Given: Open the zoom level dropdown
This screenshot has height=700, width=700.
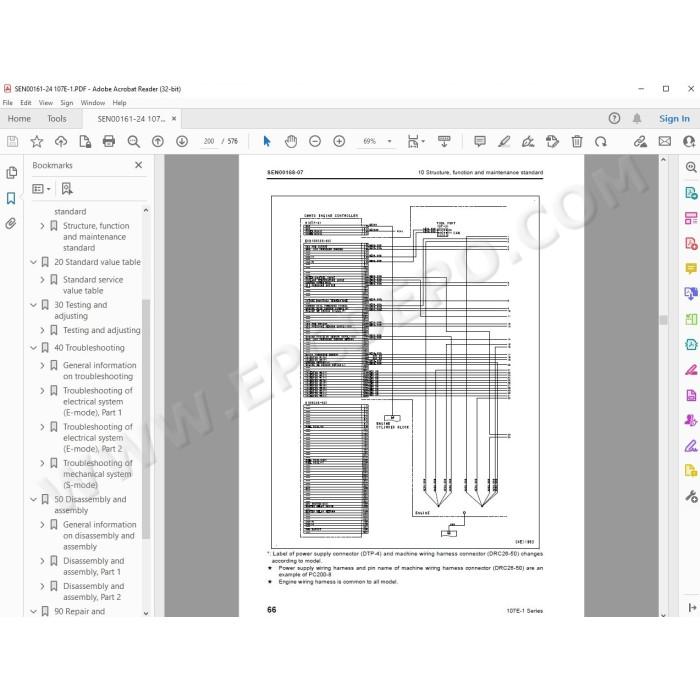Looking at the screenshot, I should pyautogui.click(x=389, y=142).
